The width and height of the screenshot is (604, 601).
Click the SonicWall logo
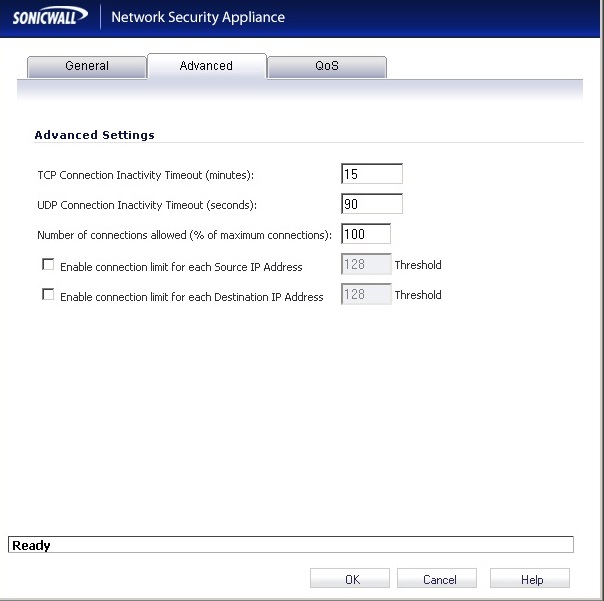(50, 17)
